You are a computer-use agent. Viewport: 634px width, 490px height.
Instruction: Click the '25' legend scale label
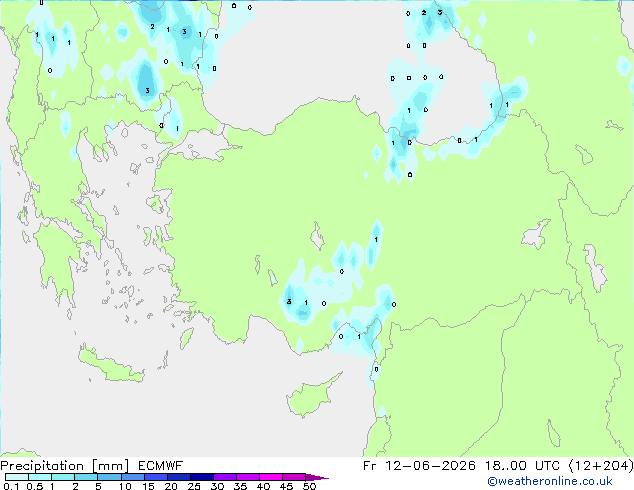[x=194, y=486]
